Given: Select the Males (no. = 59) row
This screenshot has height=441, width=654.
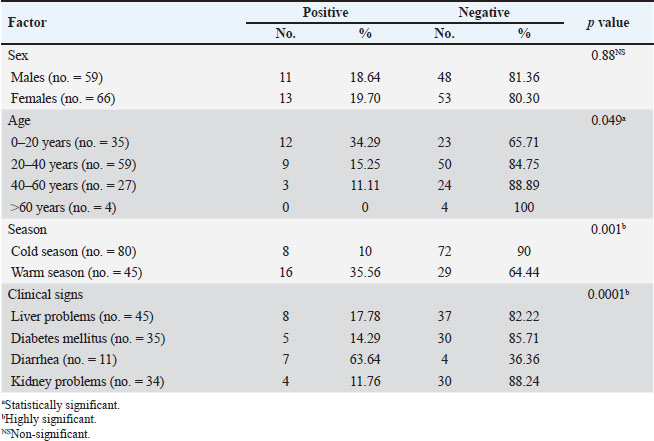Looking at the screenshot, I should [x=56, y=76].
